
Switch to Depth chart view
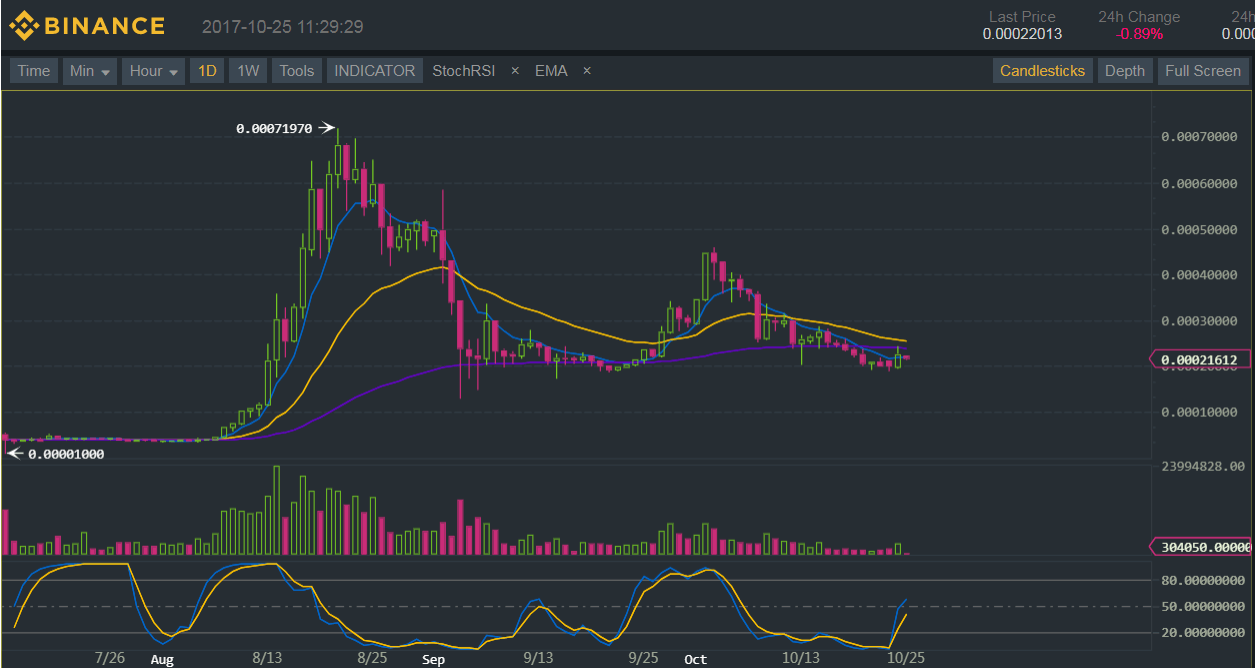coord(1125,71)
